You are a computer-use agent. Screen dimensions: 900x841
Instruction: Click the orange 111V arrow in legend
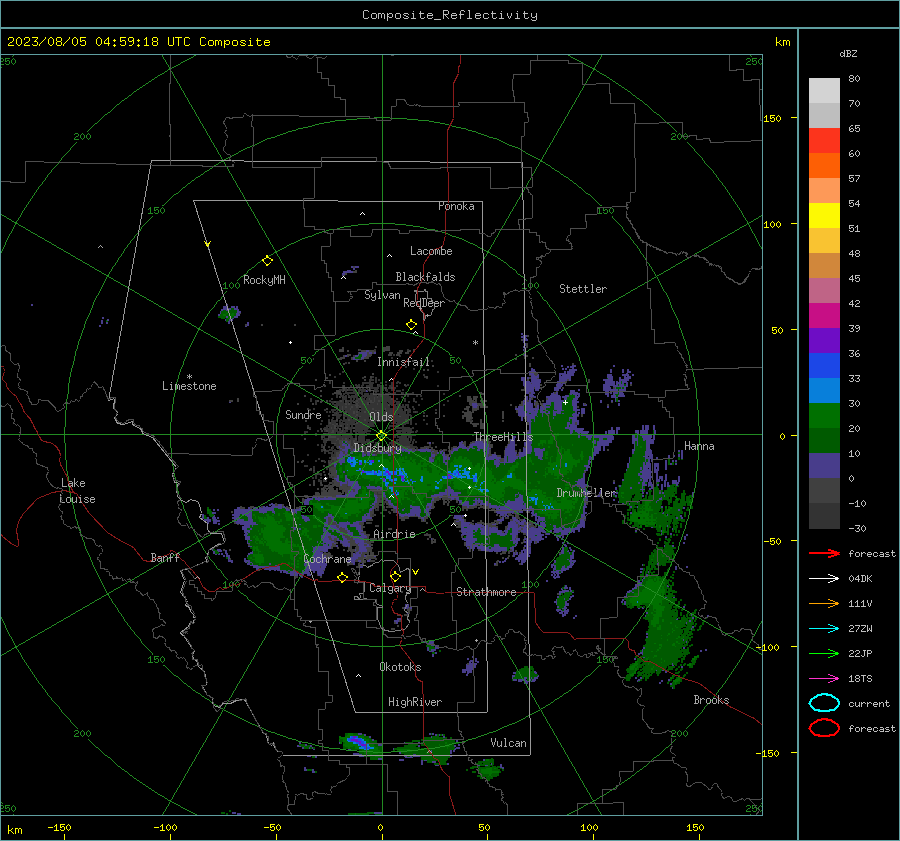[824, 603]
